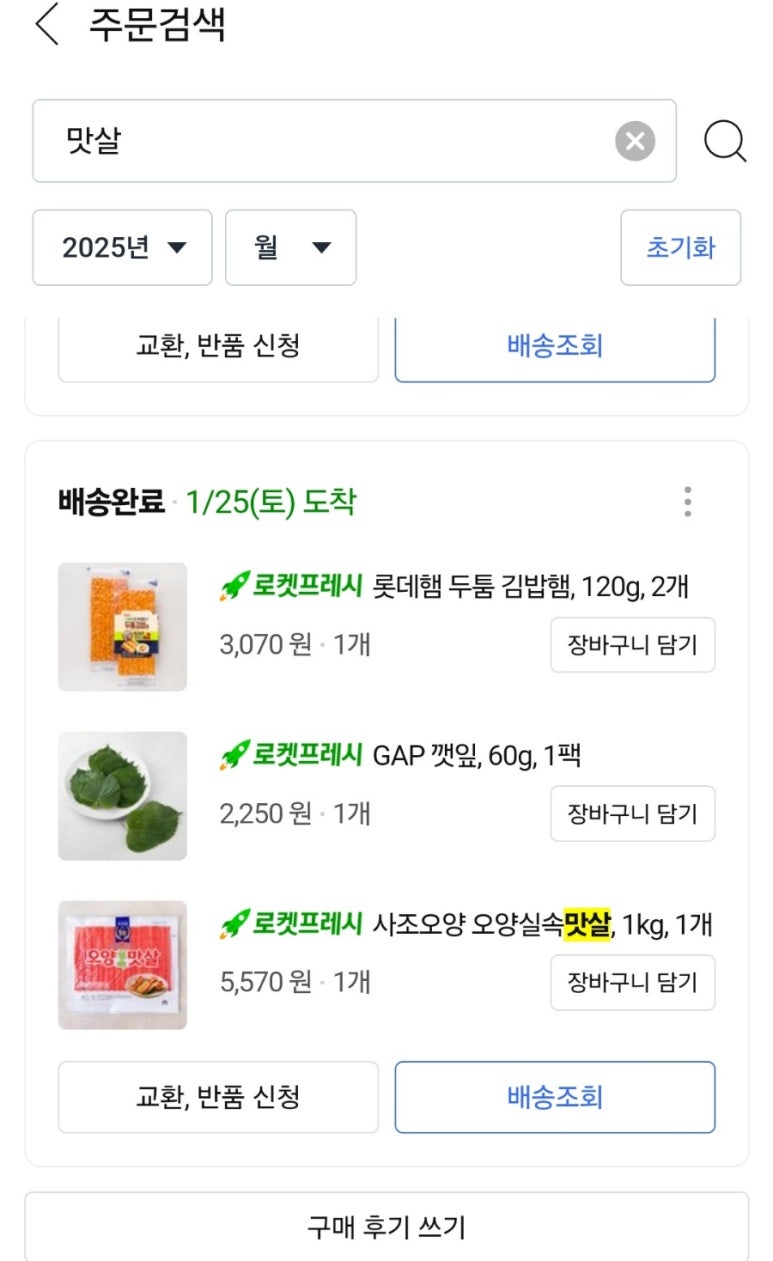
Task: Open the 오양맛살 product thumbnail
Action: click(122, 965)
